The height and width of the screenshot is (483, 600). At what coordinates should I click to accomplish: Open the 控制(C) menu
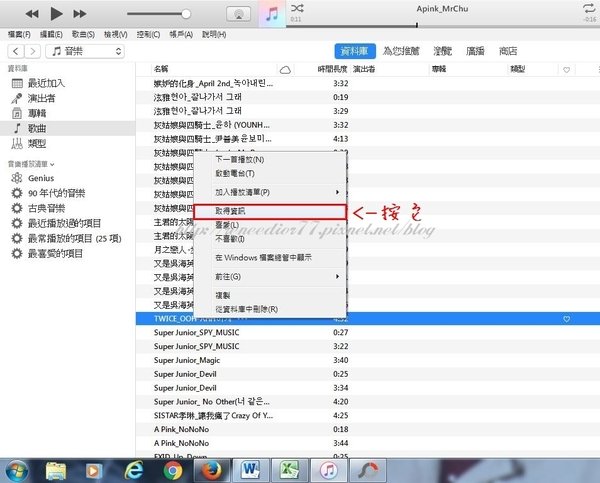148,34
